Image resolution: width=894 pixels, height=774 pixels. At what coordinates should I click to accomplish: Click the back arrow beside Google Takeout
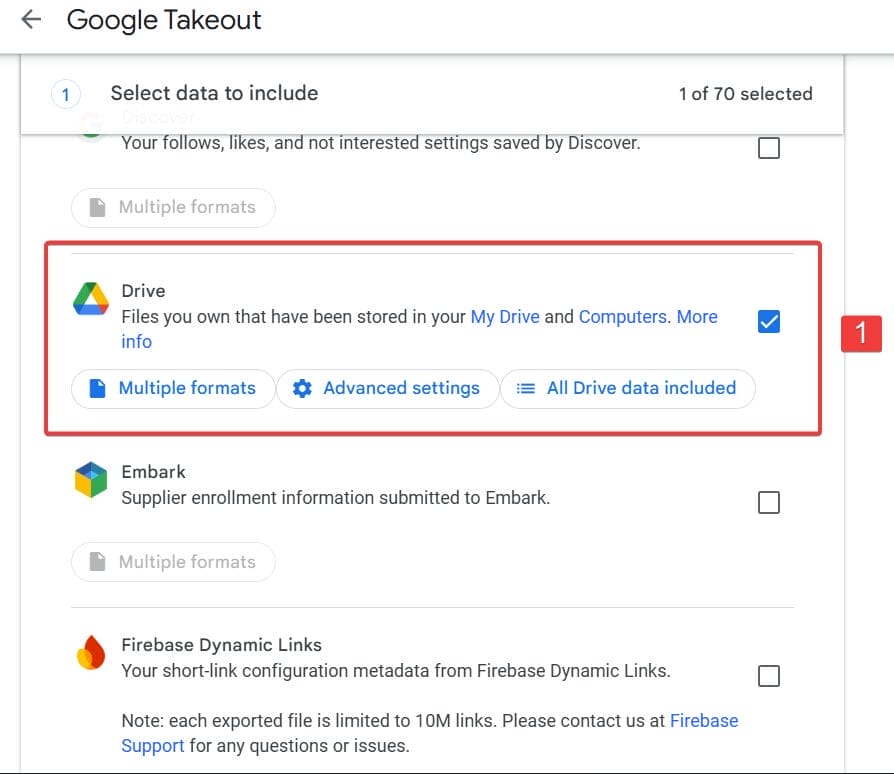click(x=30, y=20)
